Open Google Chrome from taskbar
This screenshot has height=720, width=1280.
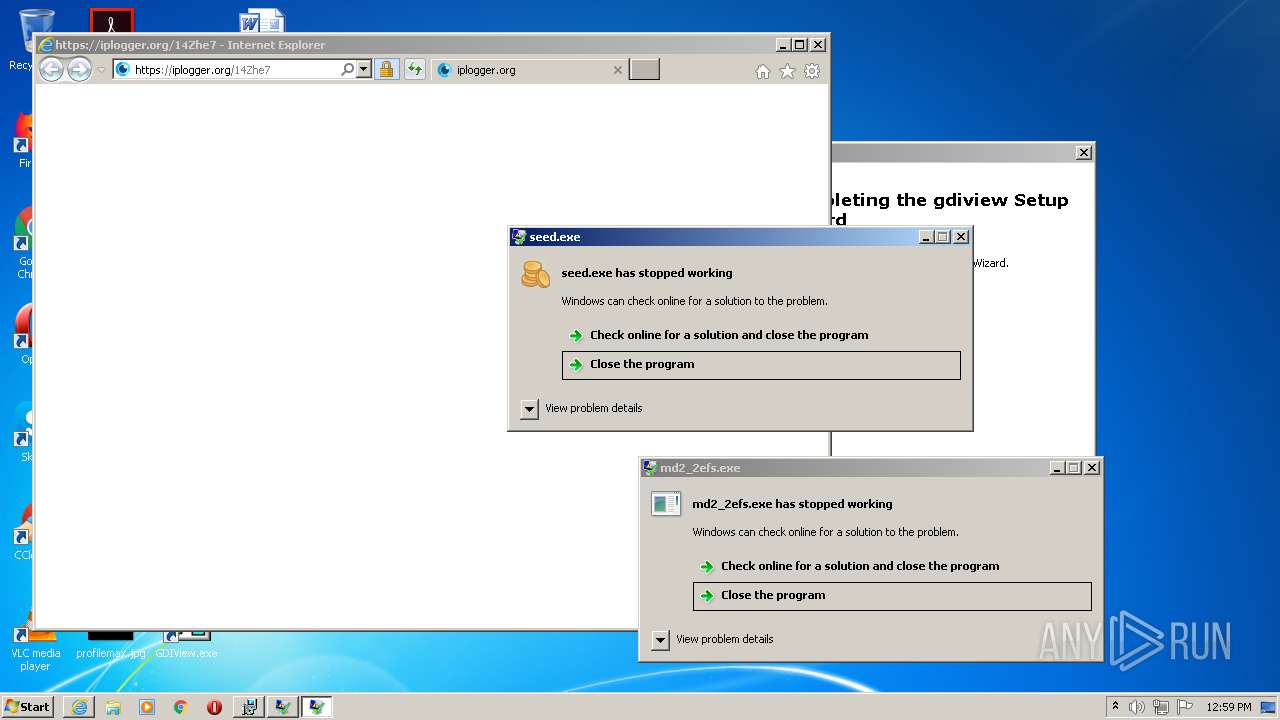click(x=181, y=707)
